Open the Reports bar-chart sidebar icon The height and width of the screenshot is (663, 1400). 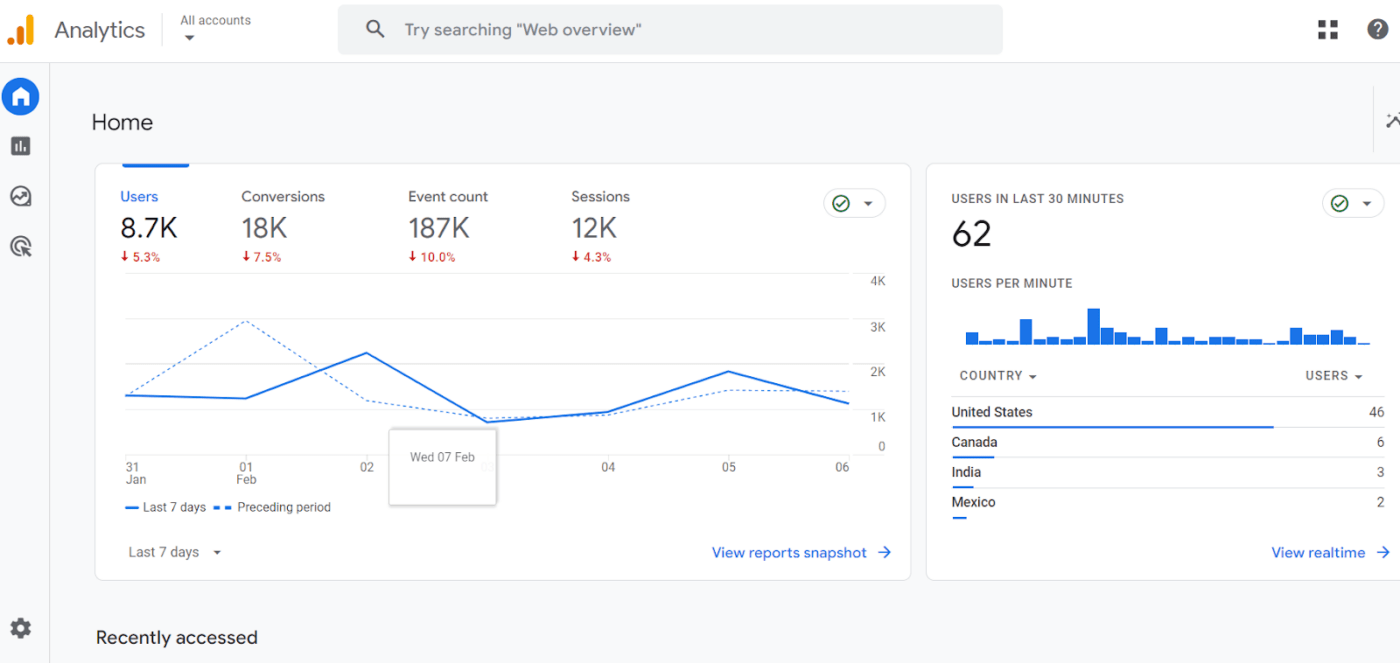click(21, 146)
